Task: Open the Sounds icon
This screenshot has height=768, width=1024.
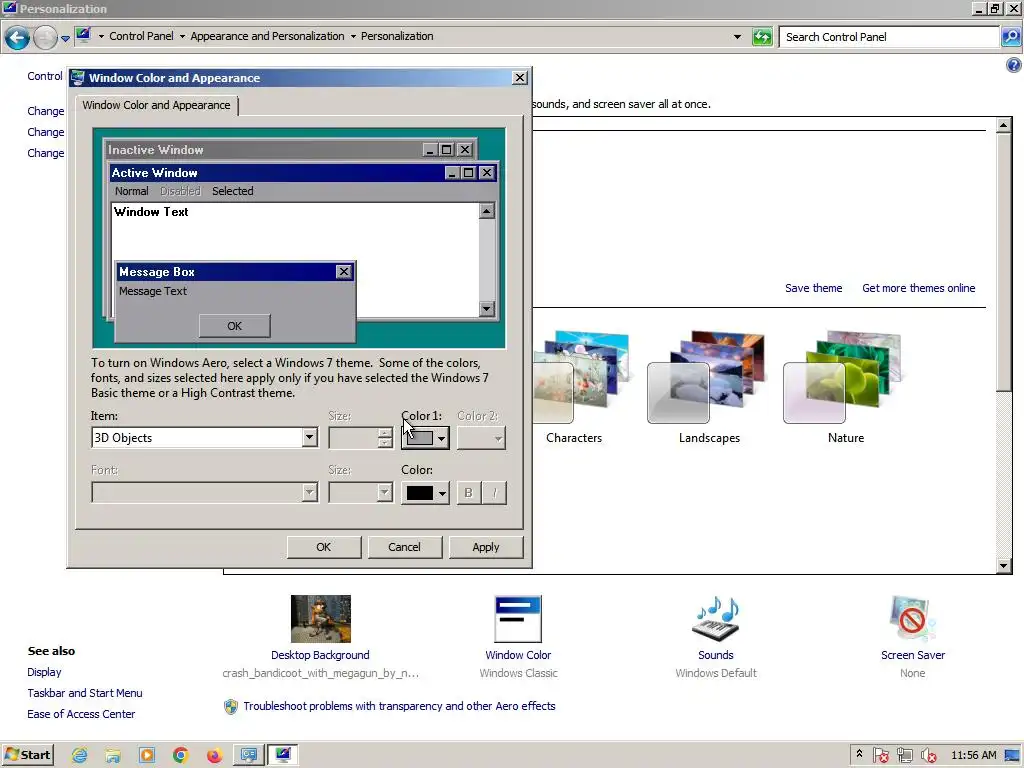Action: (x=716, y=618)
